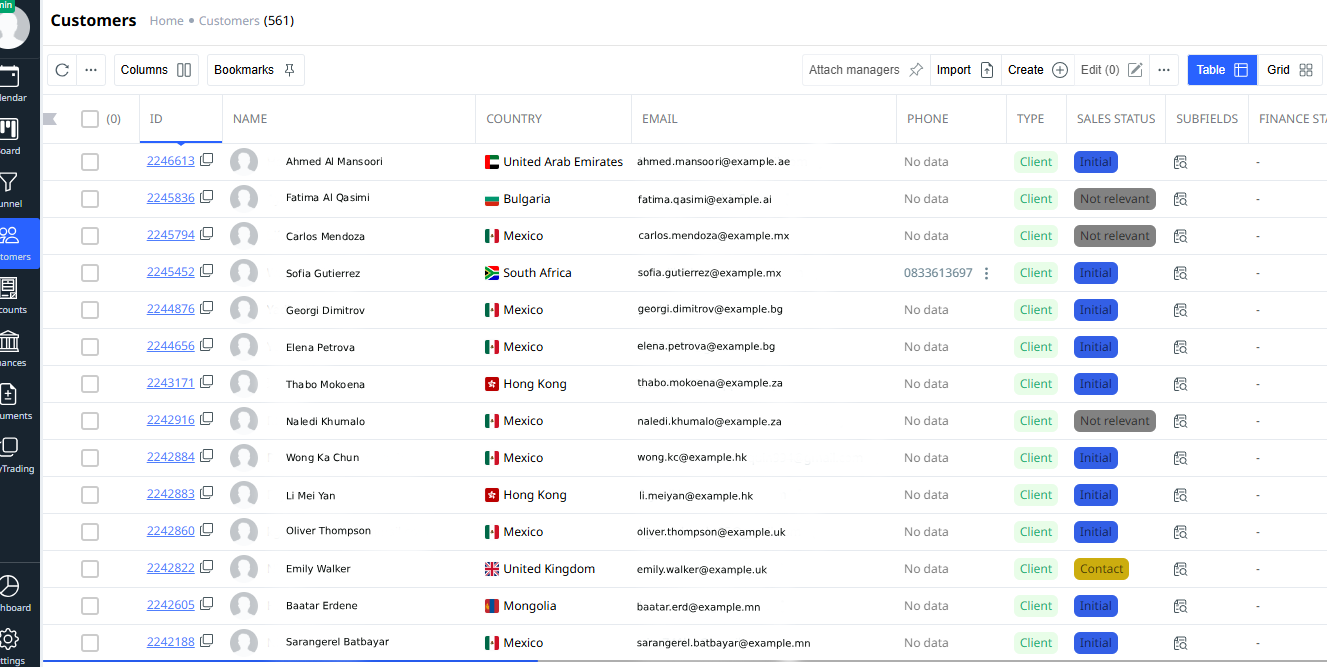Open the toolbar overflow menu next to Edit
This screenshot has width=1327, height=667.
point(1163,70)
